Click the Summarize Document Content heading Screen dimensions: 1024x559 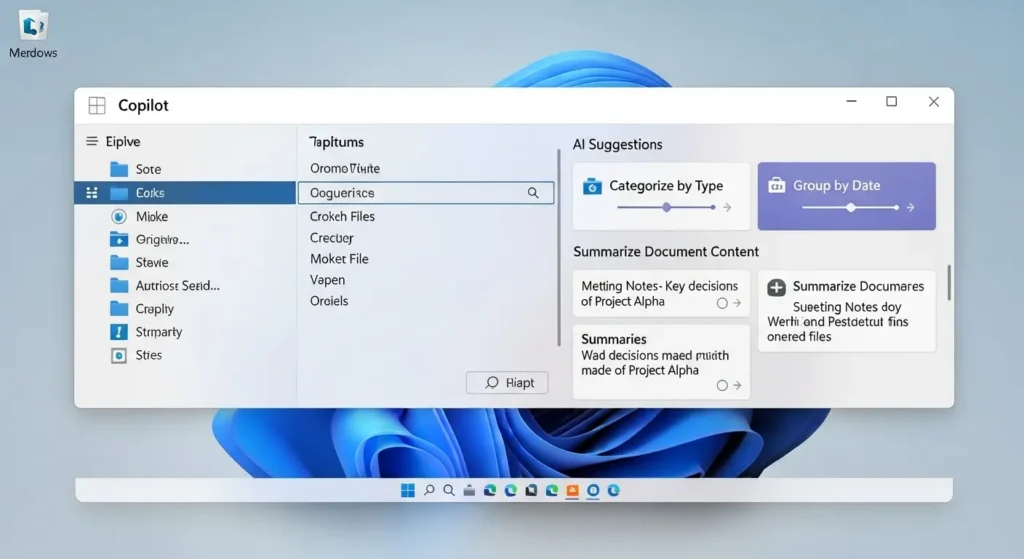(665, 251)
